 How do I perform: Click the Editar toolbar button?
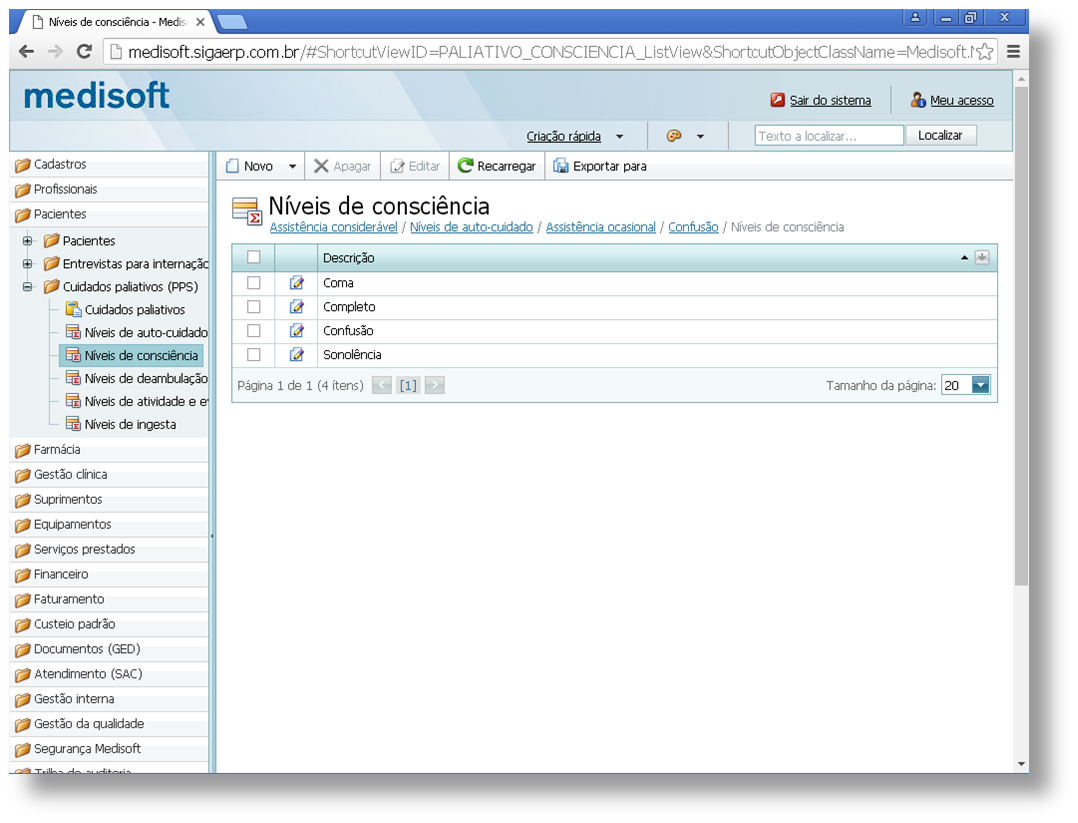click(x=415, y=166)
